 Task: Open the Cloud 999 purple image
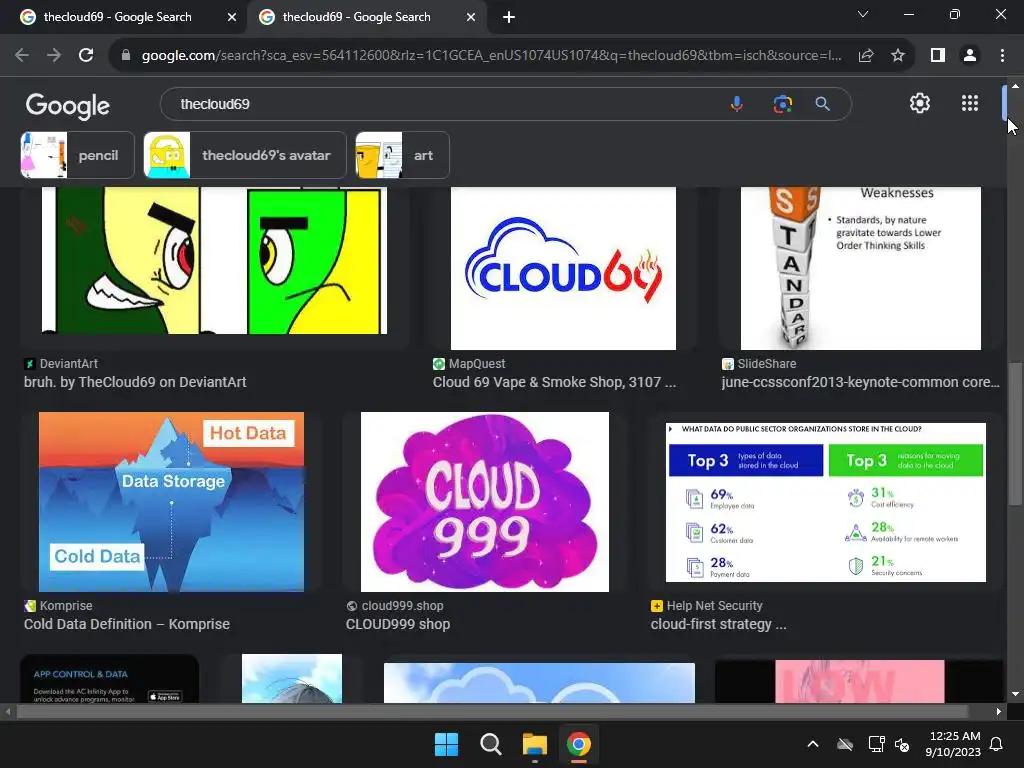pos(485,502)
